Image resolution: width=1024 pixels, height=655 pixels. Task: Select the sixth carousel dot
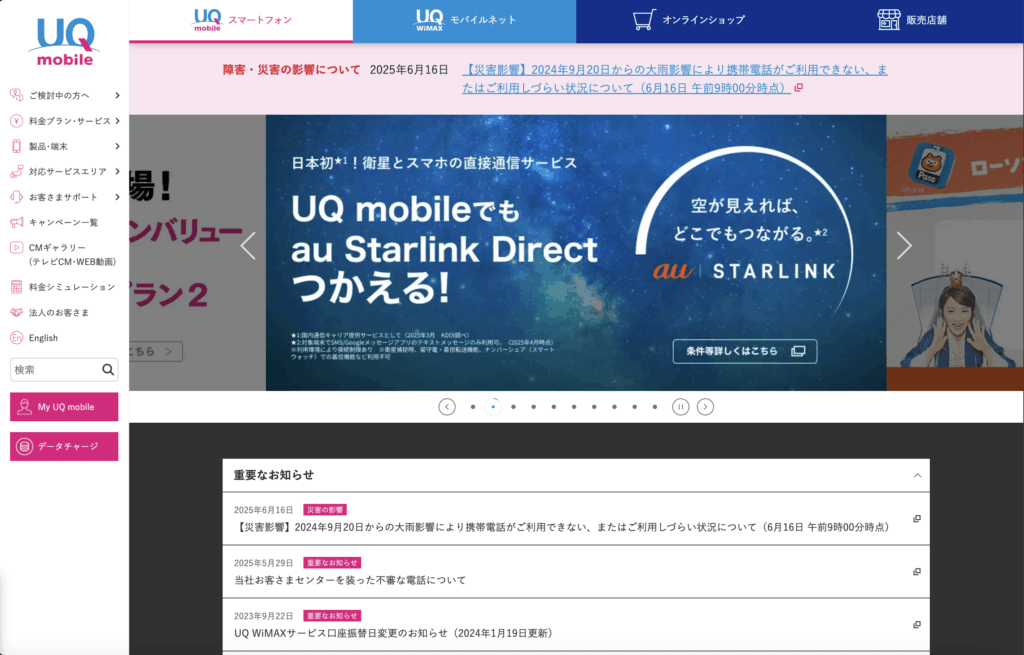pos(574,407)
